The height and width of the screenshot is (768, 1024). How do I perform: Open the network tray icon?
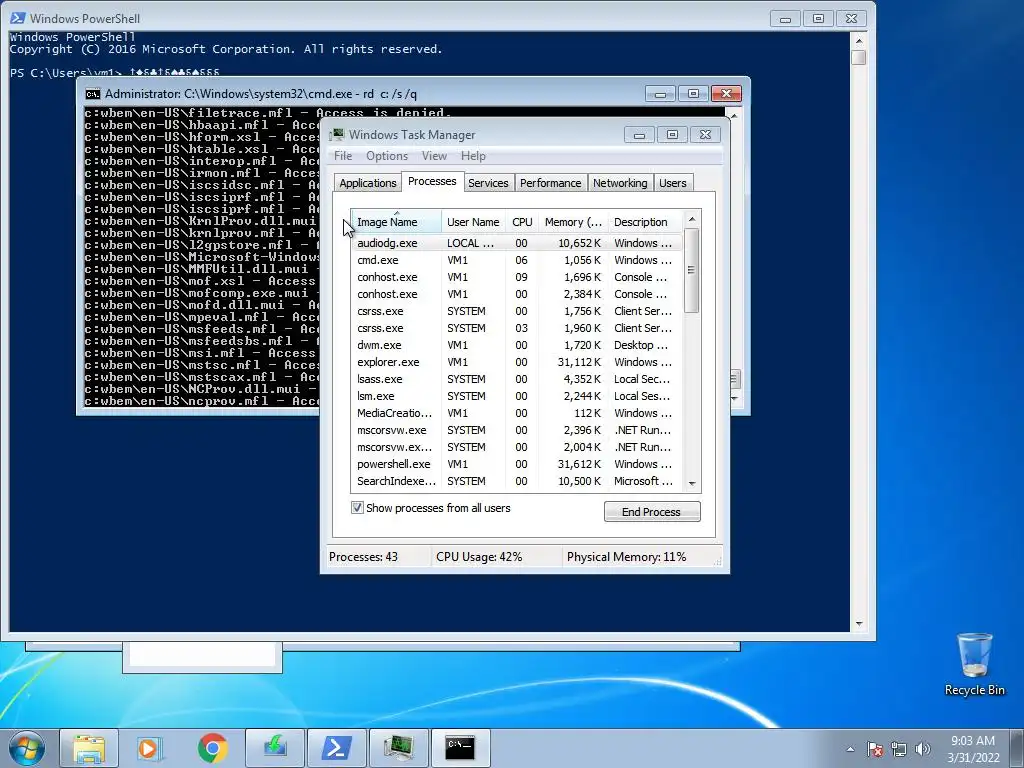899,749
